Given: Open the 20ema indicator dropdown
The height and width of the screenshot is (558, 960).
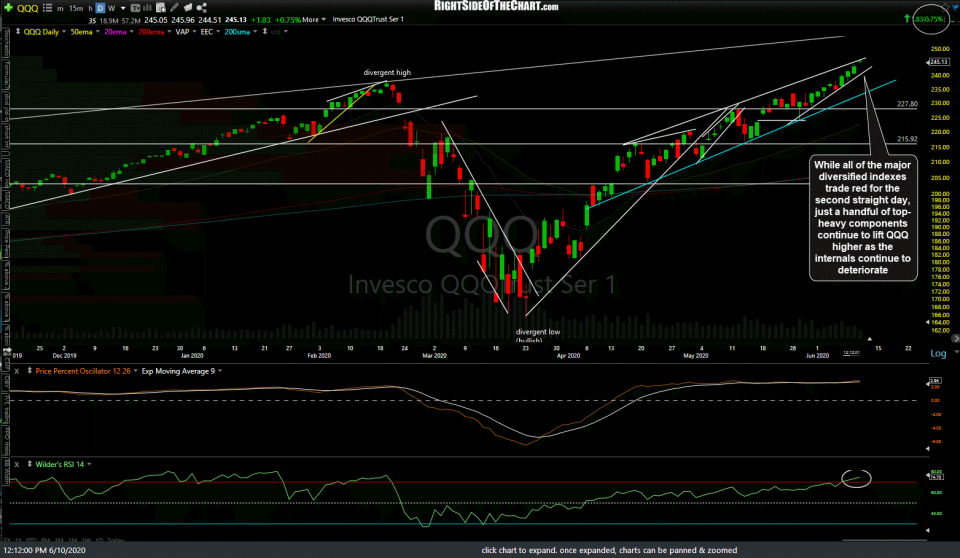Looking at the screenshot, I should tap(131, 32).
